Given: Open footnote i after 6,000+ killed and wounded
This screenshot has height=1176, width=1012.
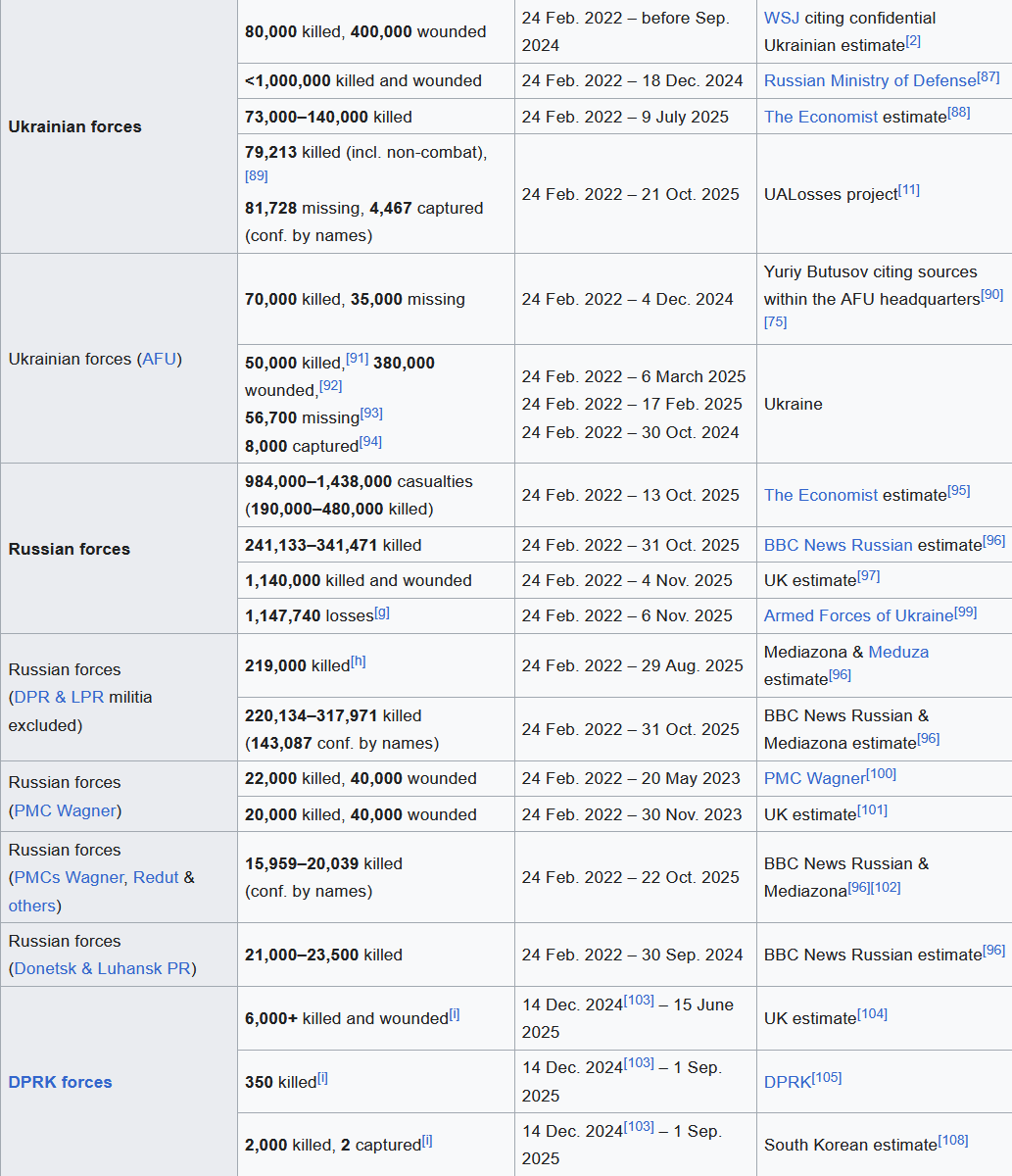Looking at the screenshot, I should pos(455,1014).
